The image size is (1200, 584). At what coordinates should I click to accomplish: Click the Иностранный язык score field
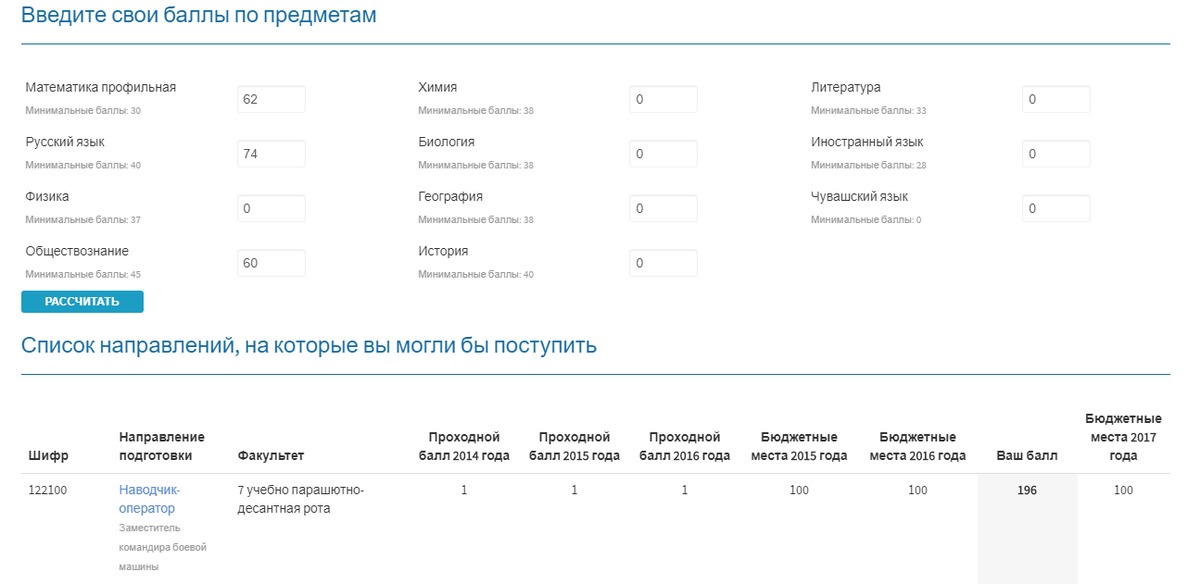(x=1056, y=154)
